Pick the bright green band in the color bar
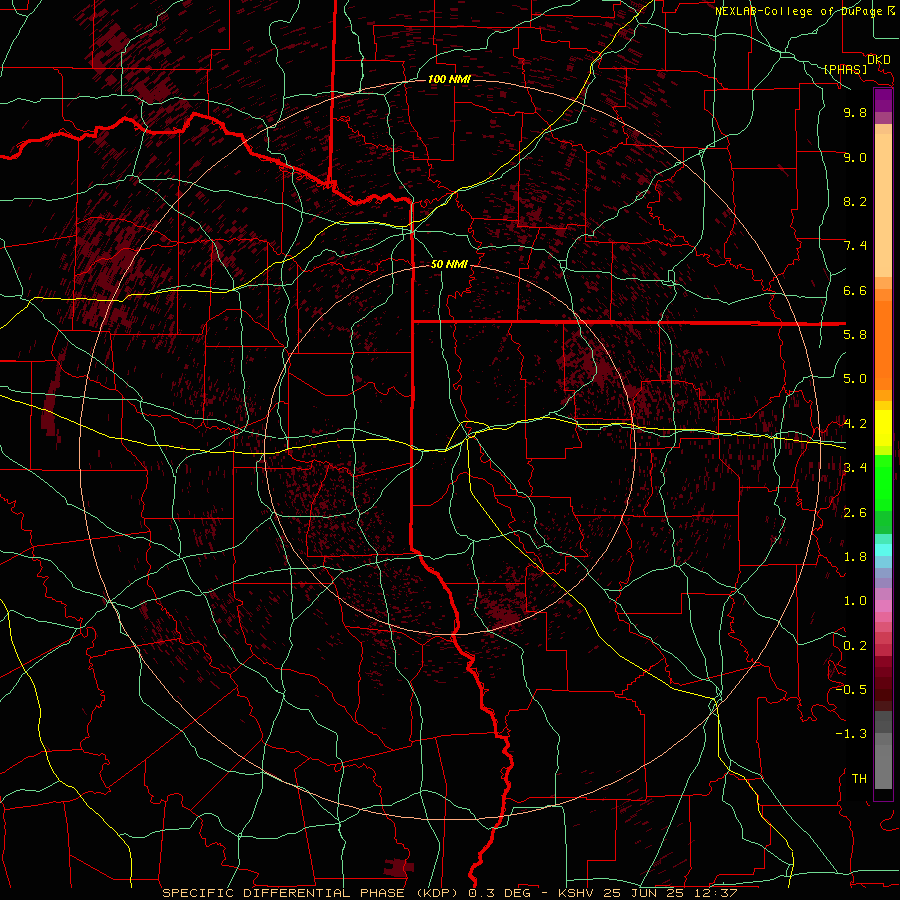 point(883,482)
